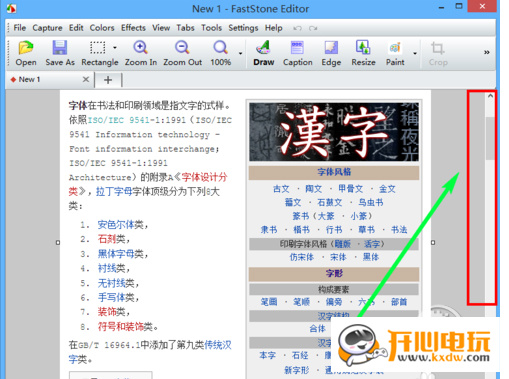Add a new tab with plus button
This screenshot has width=509, height=379.
(x=108, y=80)
